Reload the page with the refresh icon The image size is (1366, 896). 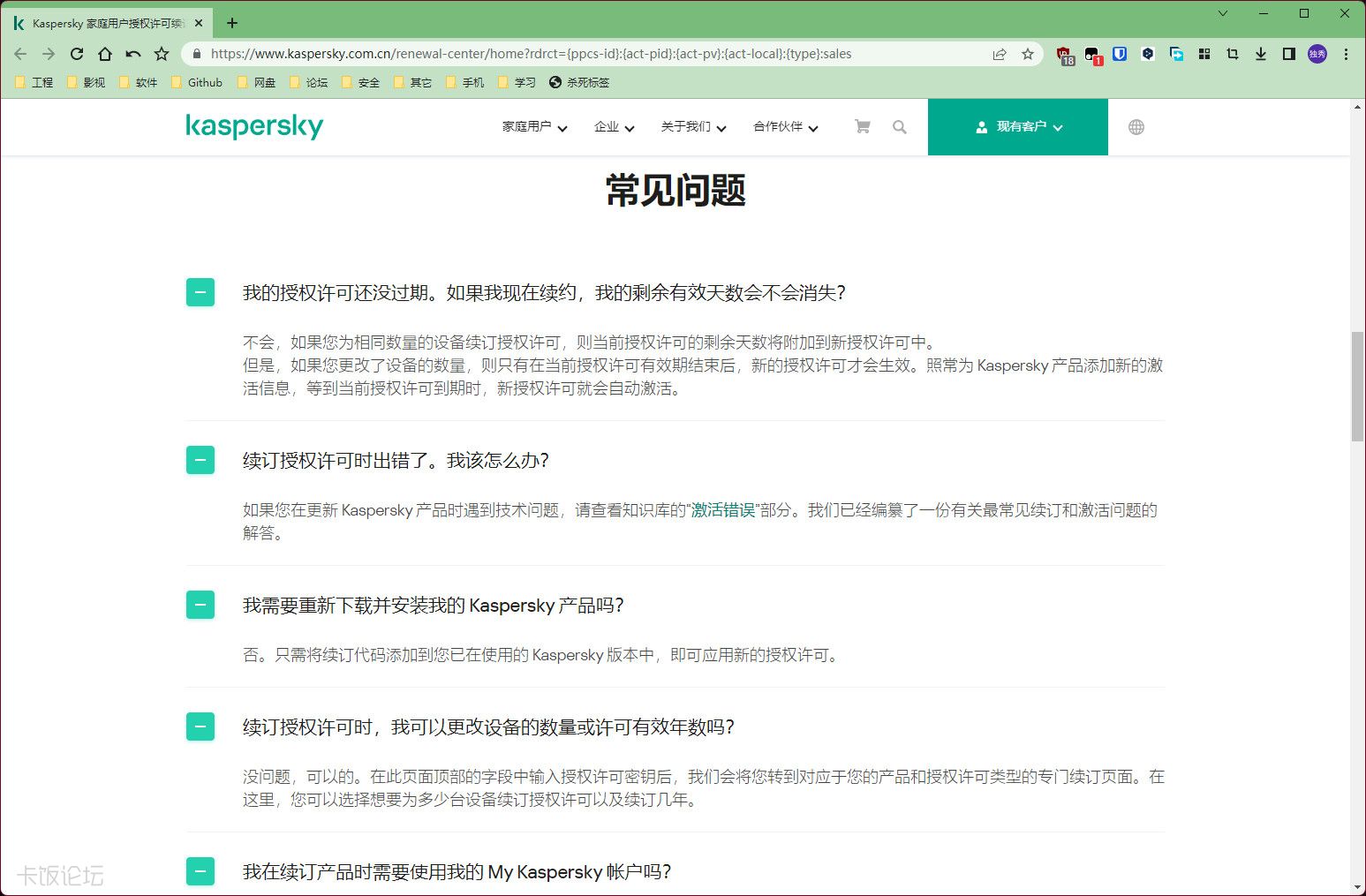point(77,54)
